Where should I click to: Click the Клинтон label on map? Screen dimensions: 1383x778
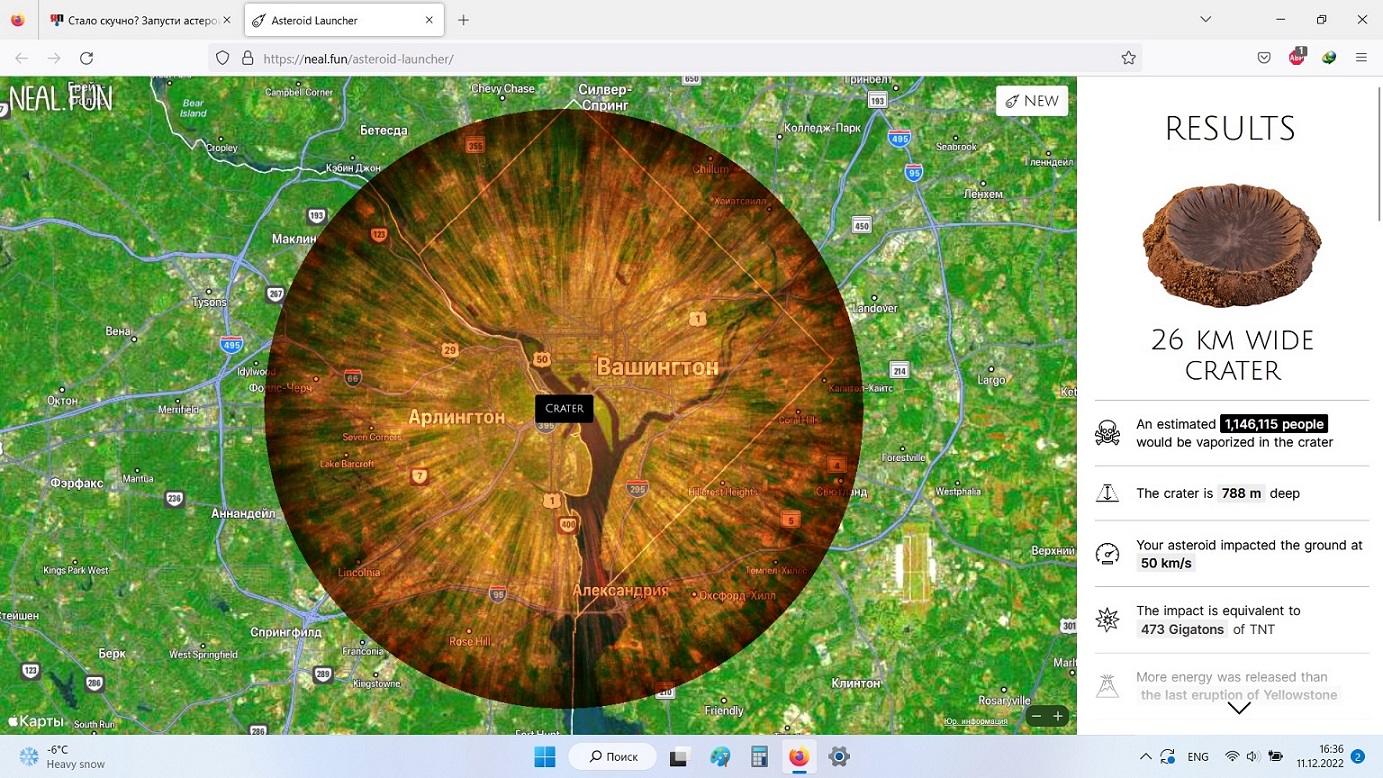coord(856,683)
